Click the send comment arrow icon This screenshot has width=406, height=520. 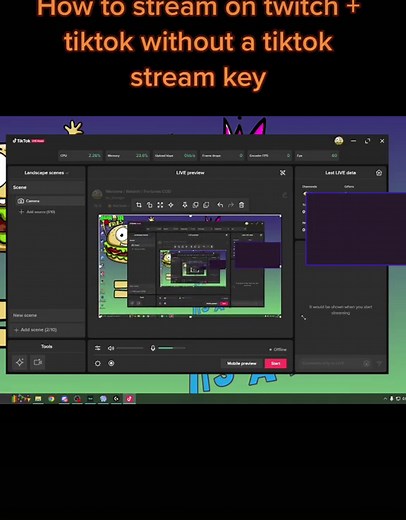click(x=379, y=363)
